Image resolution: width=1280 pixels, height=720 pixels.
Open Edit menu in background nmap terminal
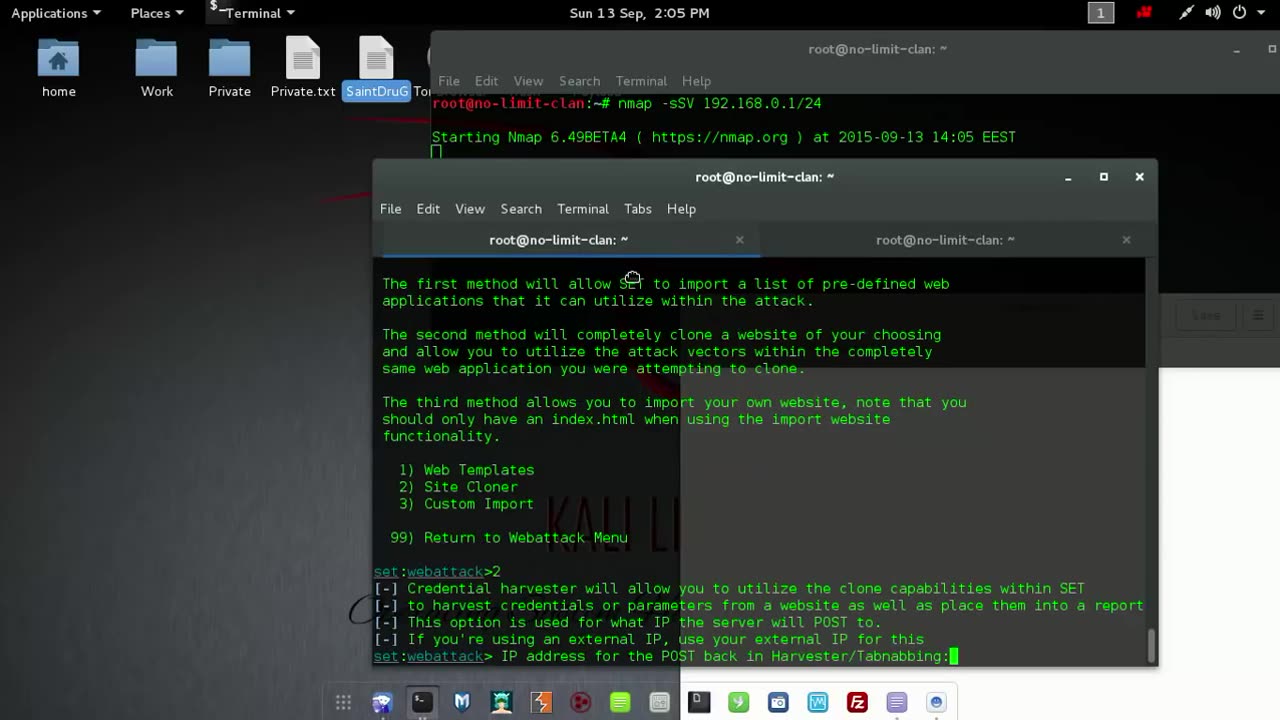pyautogui.click(x=486, y=81)
